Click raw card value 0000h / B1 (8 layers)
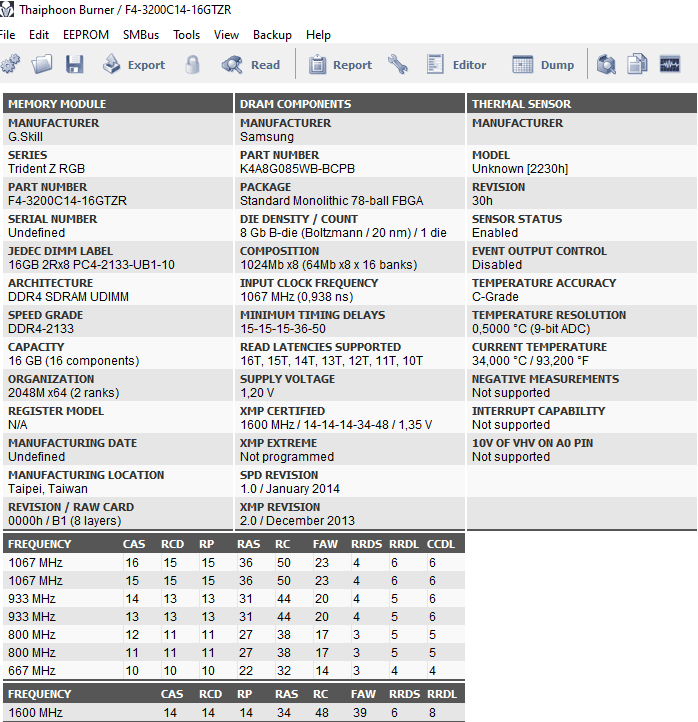Viewport: 698px width, 722px height. pos(64,521)
